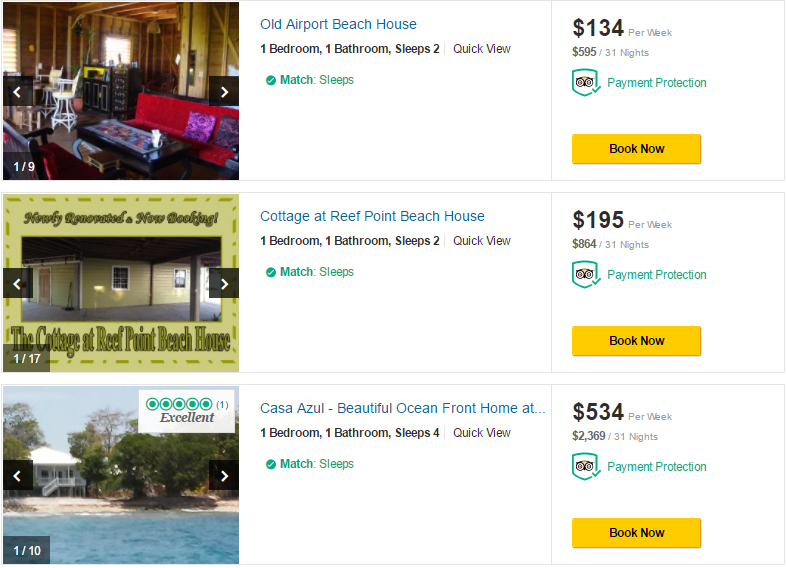Open Quick View for Old Airport Beach House
787x568 pixels.
point(482,49)
